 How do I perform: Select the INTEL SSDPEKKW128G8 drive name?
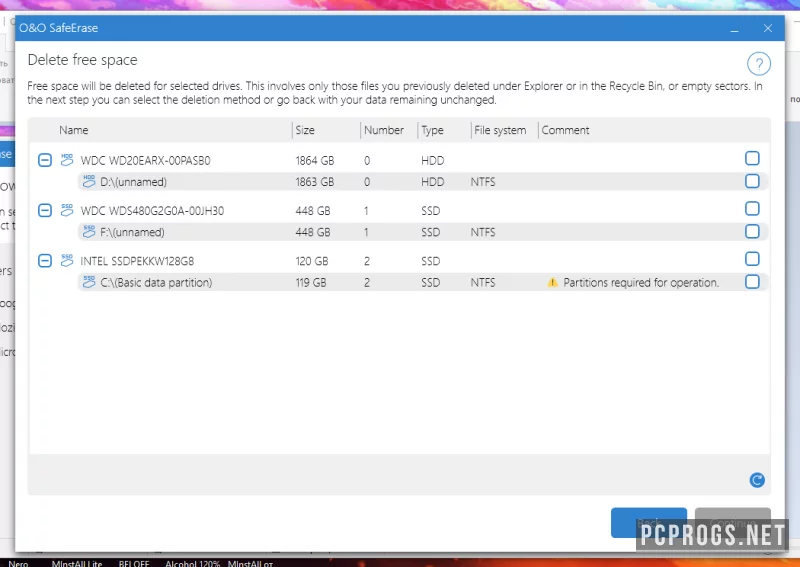pos(137,261)
